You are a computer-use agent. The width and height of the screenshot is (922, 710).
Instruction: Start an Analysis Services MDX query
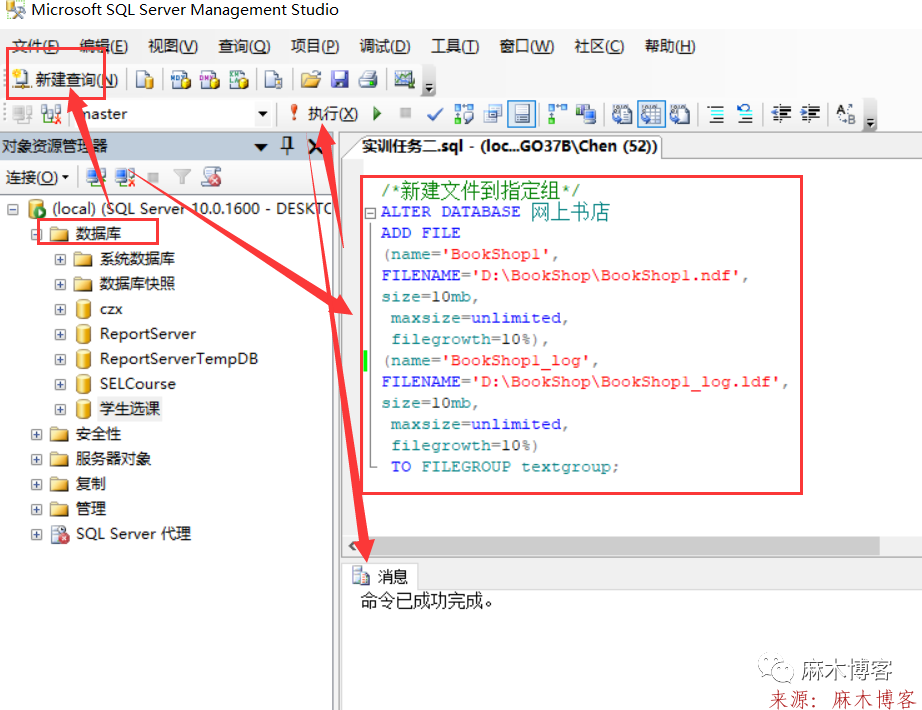(181, 79)
